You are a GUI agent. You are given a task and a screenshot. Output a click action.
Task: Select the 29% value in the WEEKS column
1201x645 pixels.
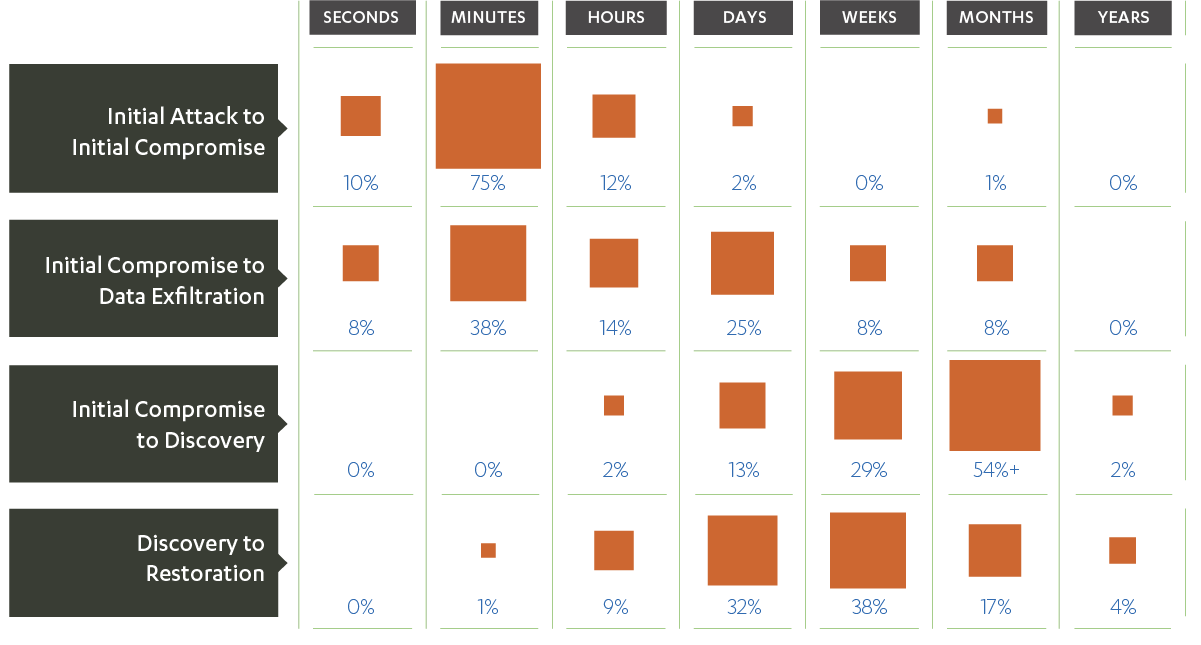click(869, 470)
